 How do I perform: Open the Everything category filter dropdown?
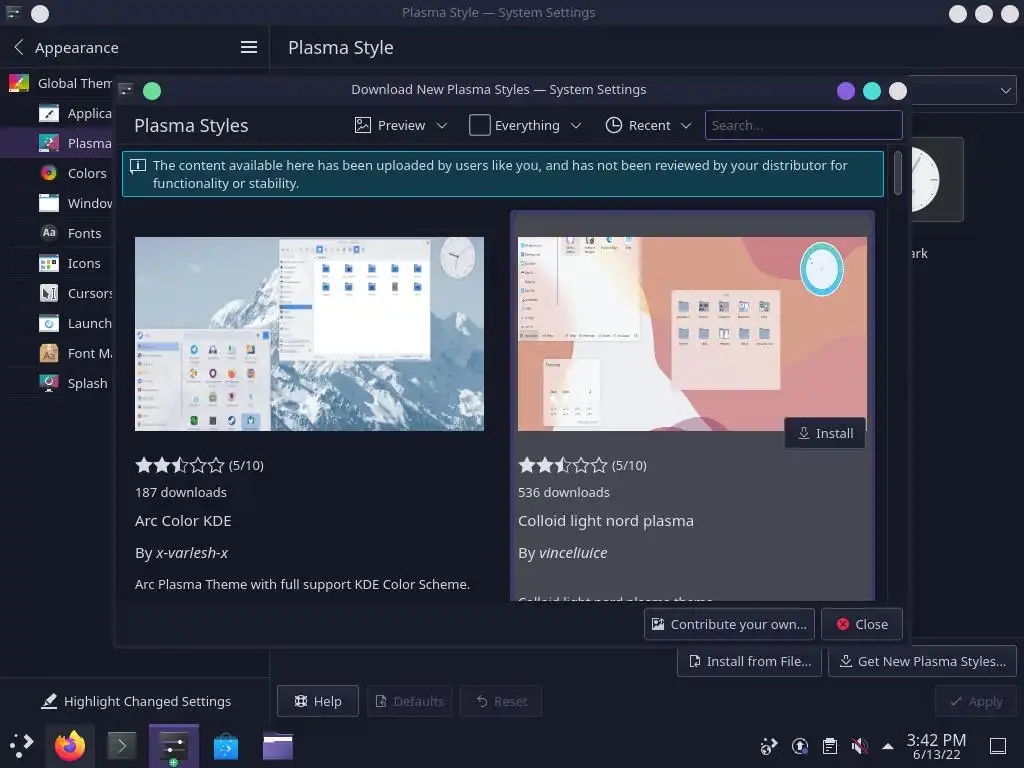coord(525,125)
